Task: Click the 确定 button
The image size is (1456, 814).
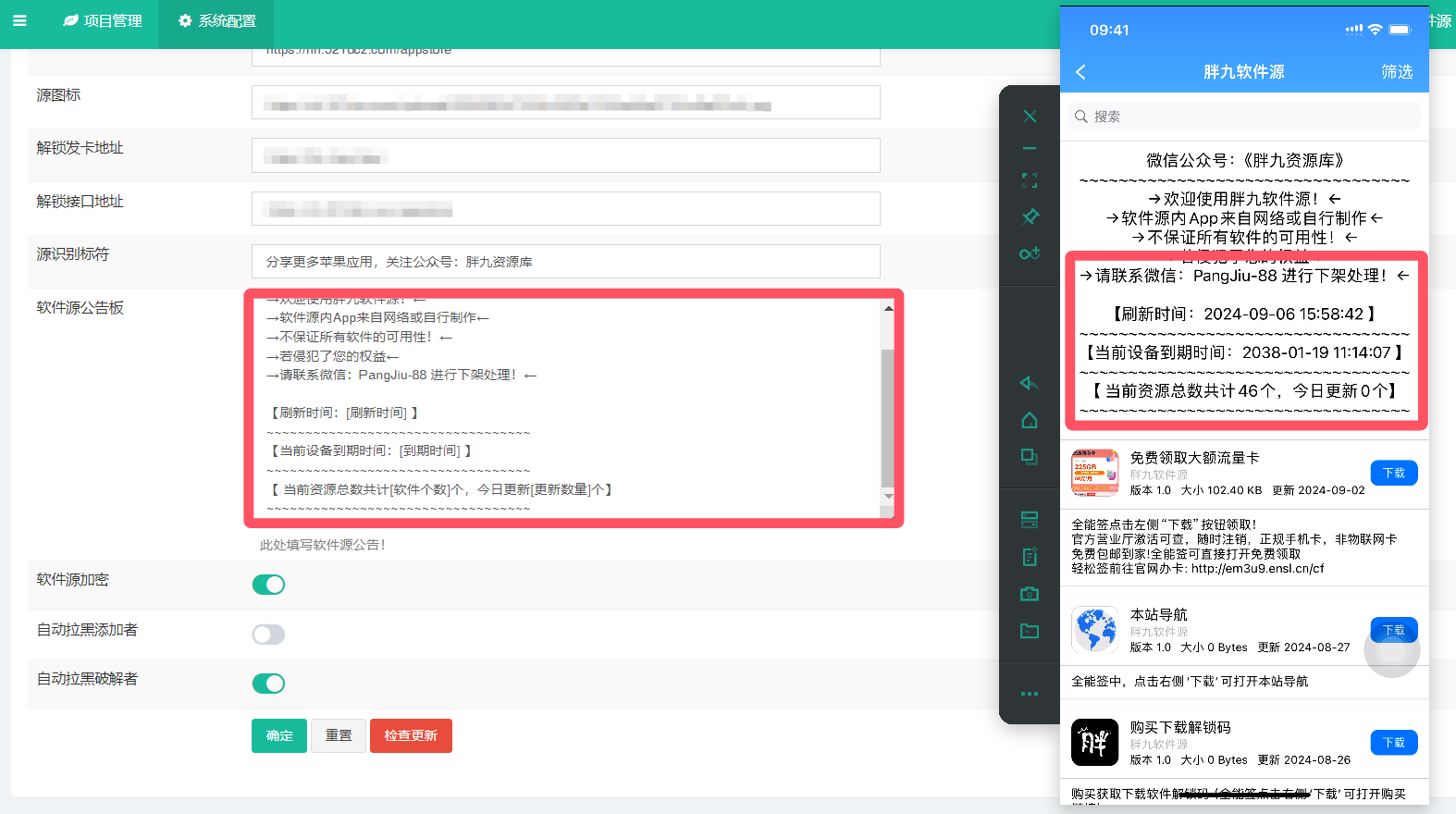Action: [x=279, y=735]
